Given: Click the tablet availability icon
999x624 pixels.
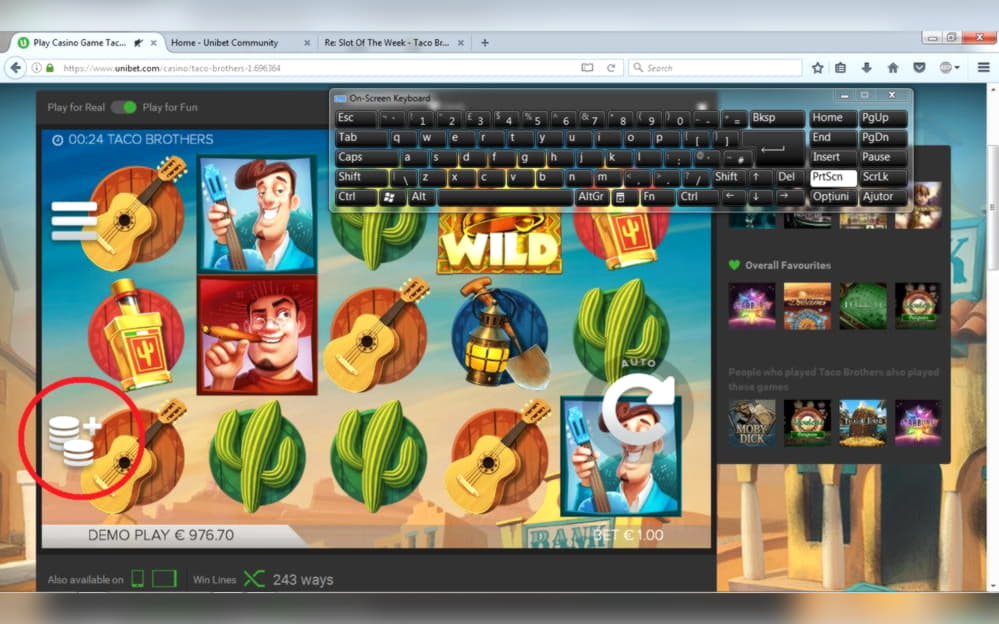Looking at the screenshot, I should click(164, 579).
